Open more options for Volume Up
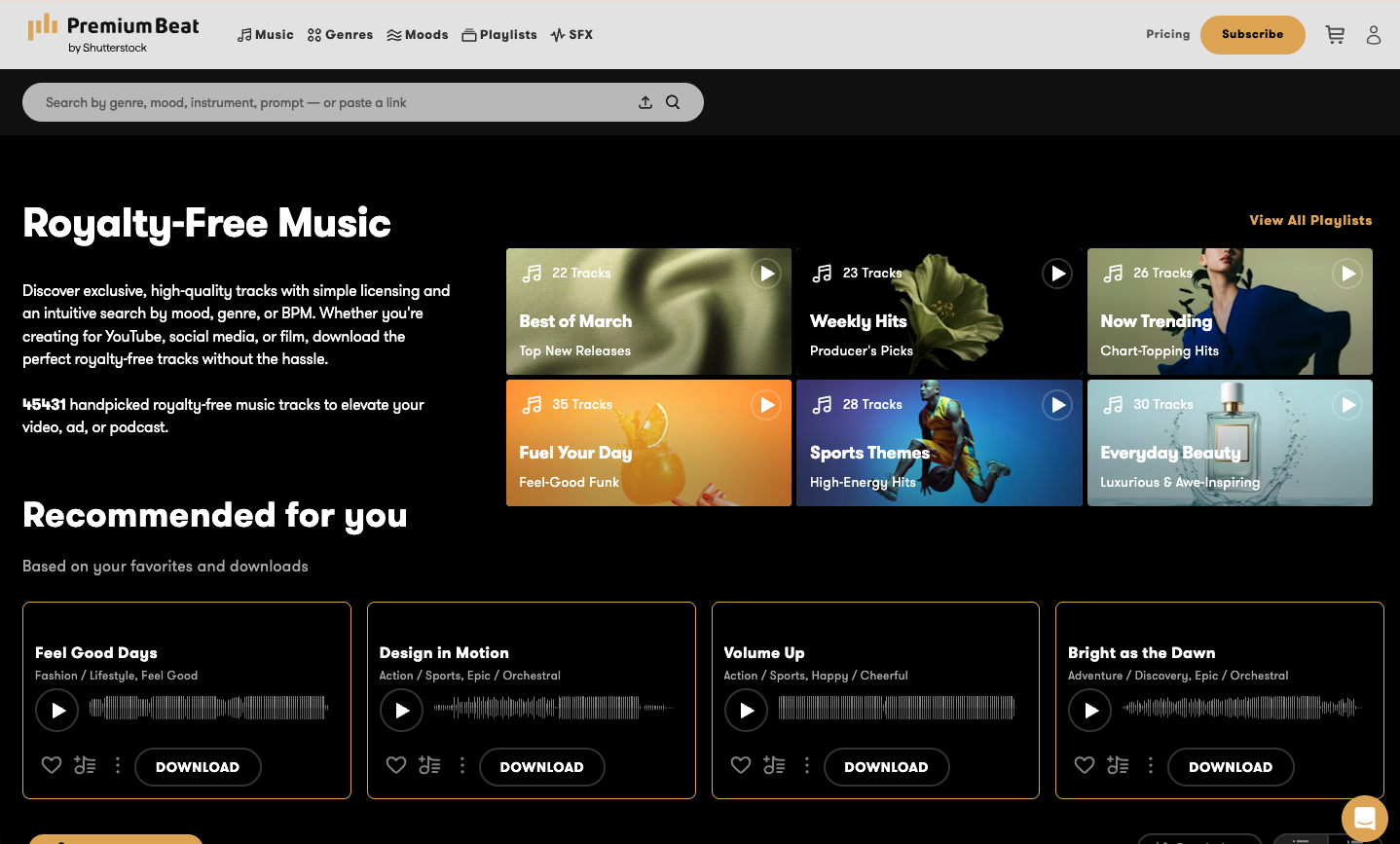Image resolution: width=1400 pixels, height=844 pixels. click(x=807, y=766)
